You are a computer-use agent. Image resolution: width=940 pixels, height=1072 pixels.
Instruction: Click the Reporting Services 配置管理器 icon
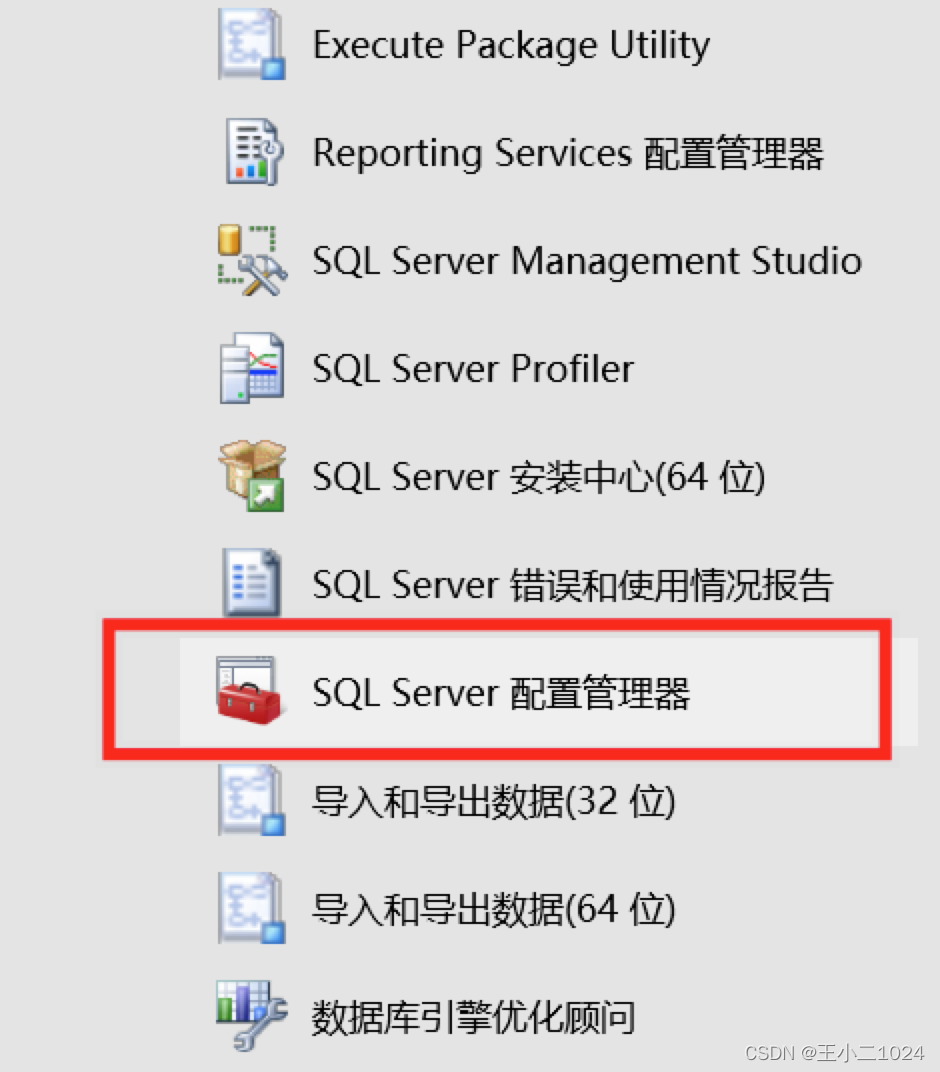(x=250, y=152)
